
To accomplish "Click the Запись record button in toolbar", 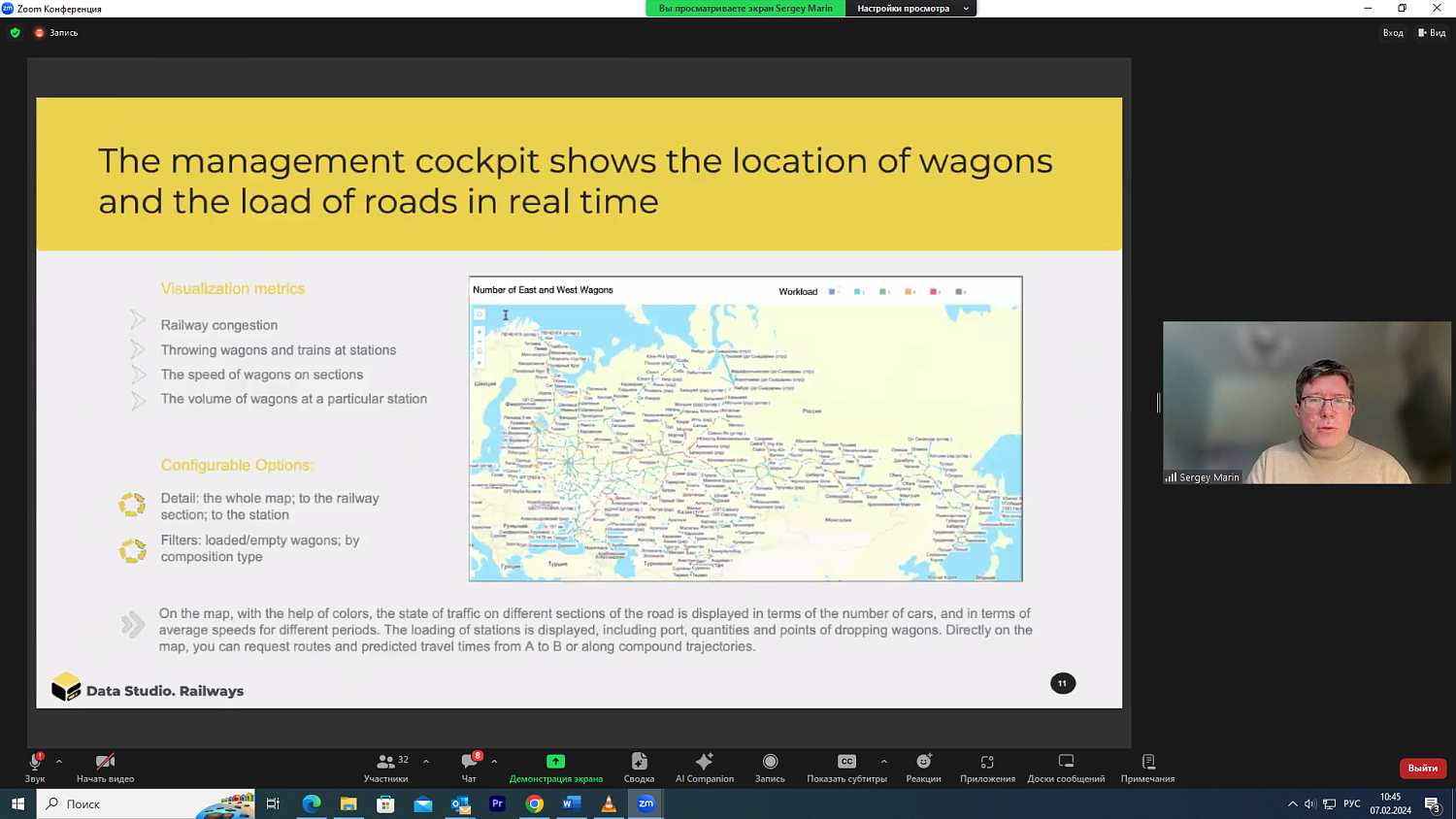I will (x=770, y=767).
